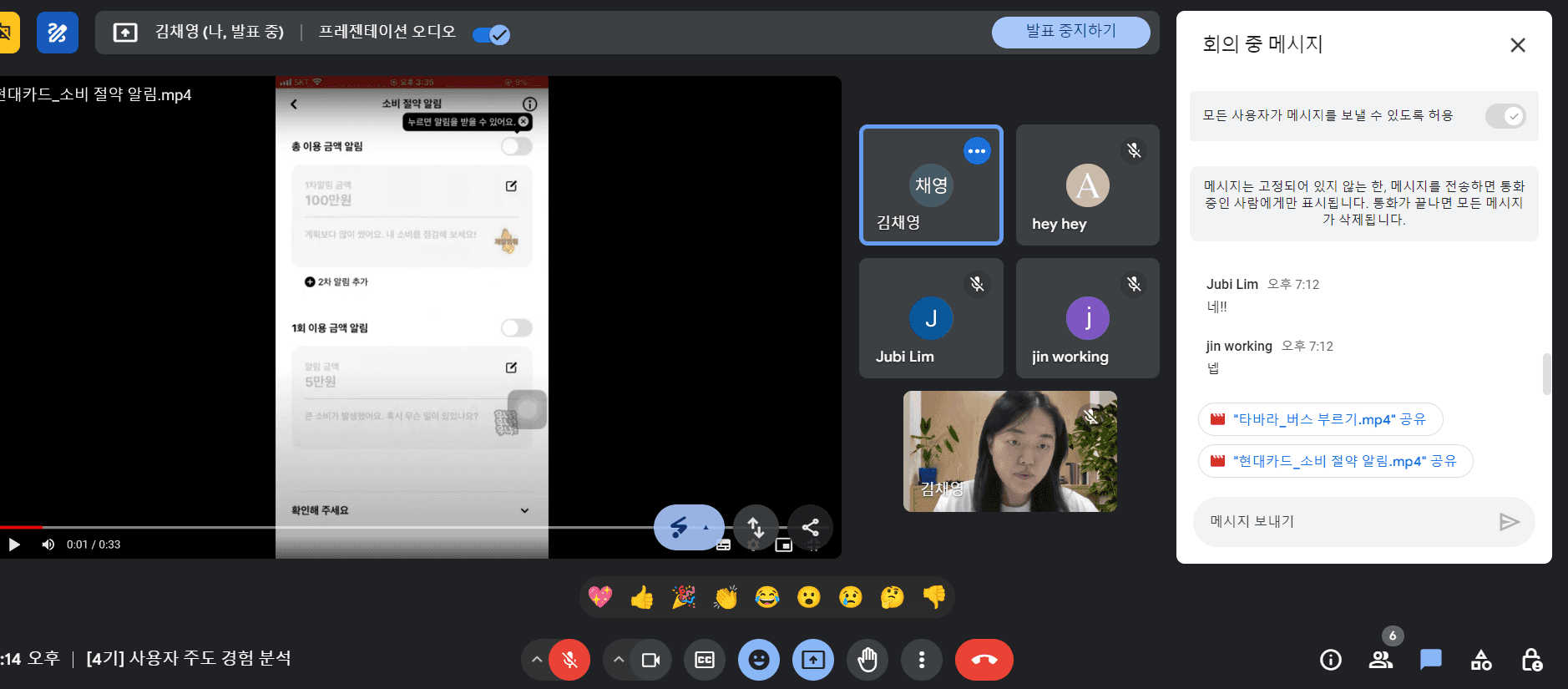Open picture-in-picture for the video
Screen dimensions: 1568x689
point(783,545)
